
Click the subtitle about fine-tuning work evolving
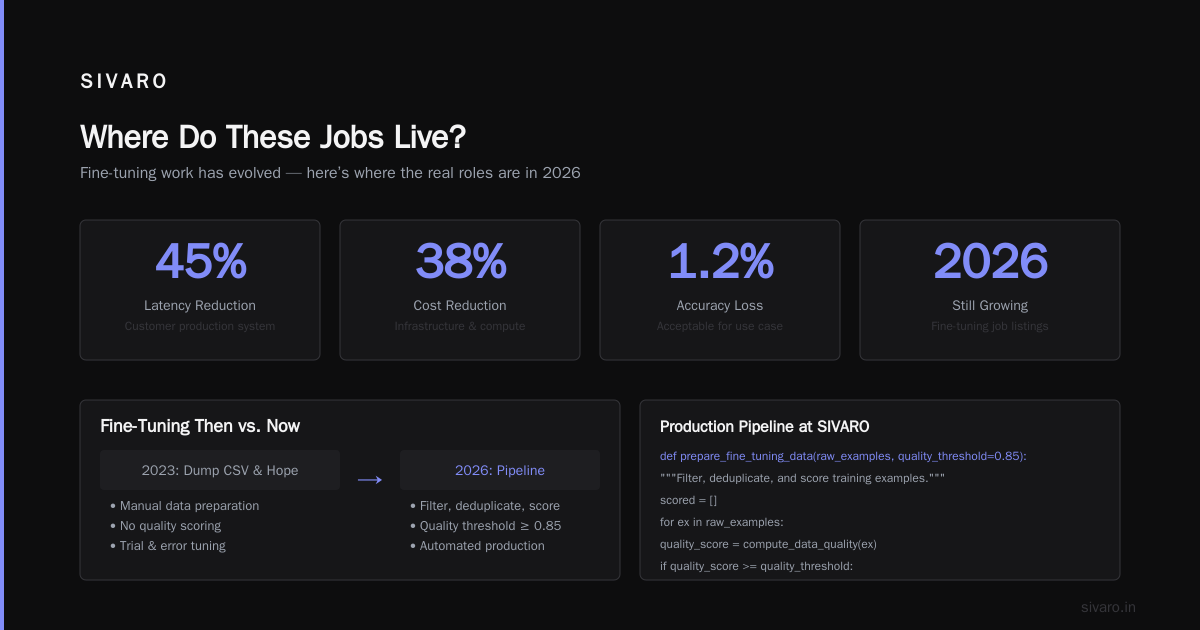(330, 173)
